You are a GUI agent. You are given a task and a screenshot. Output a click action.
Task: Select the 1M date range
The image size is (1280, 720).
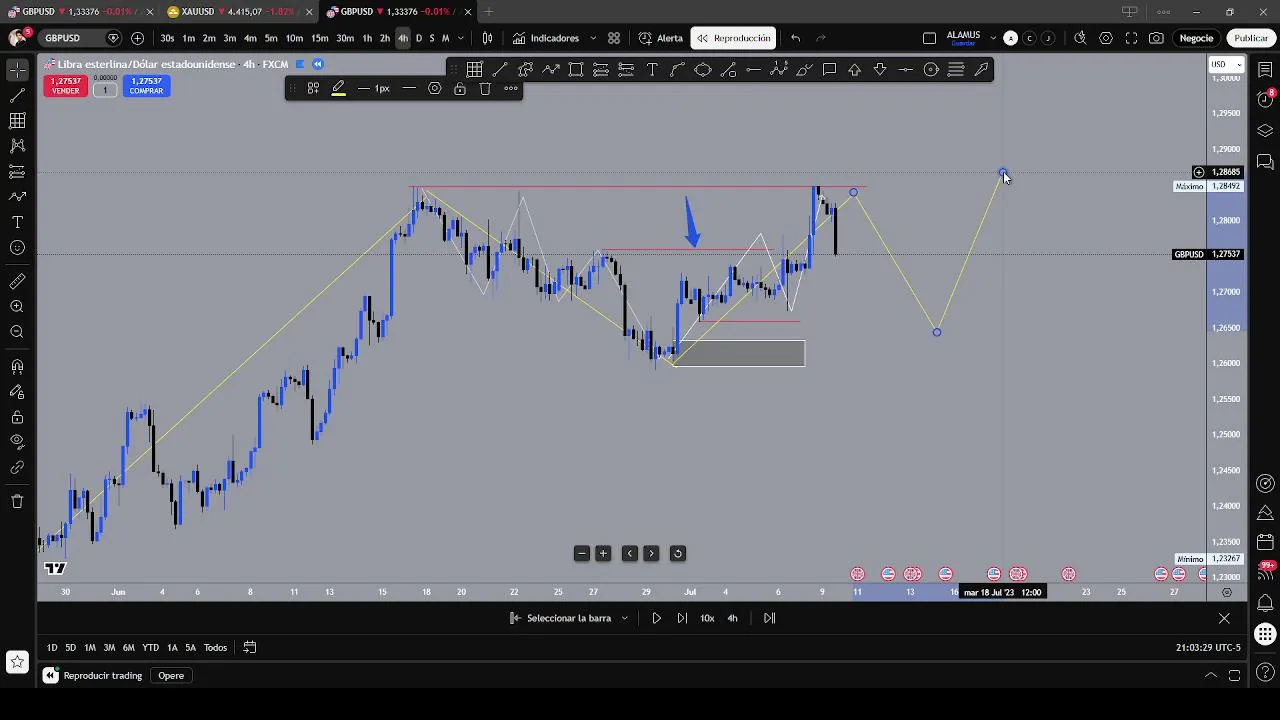point(90,647)
